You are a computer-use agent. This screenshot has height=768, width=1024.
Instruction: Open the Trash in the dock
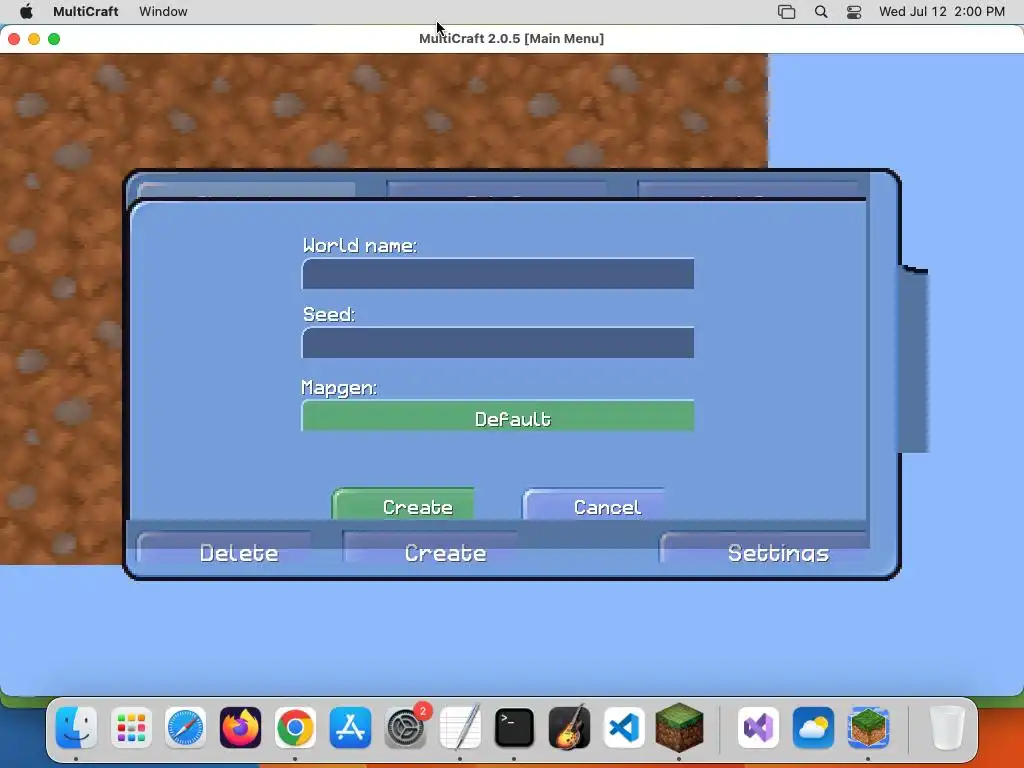pos(947,727)
